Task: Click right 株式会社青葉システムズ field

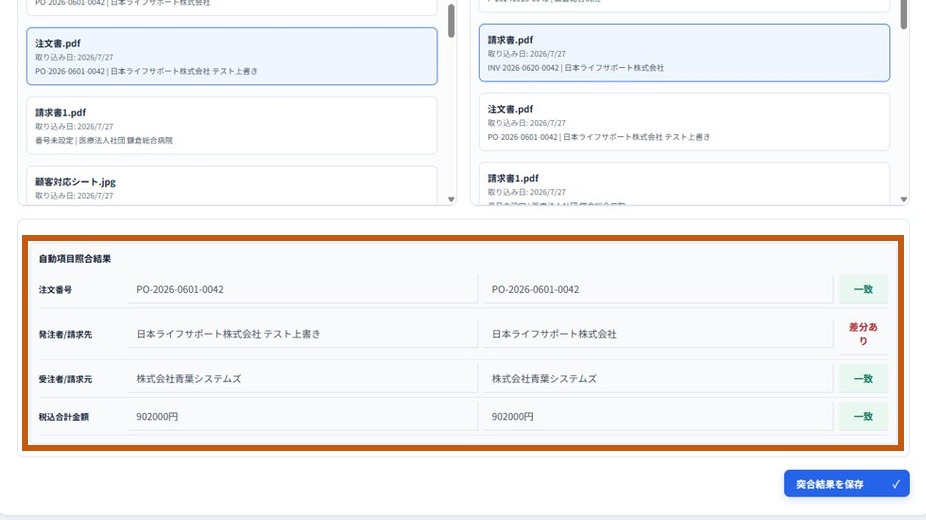Action: point(658,378)
